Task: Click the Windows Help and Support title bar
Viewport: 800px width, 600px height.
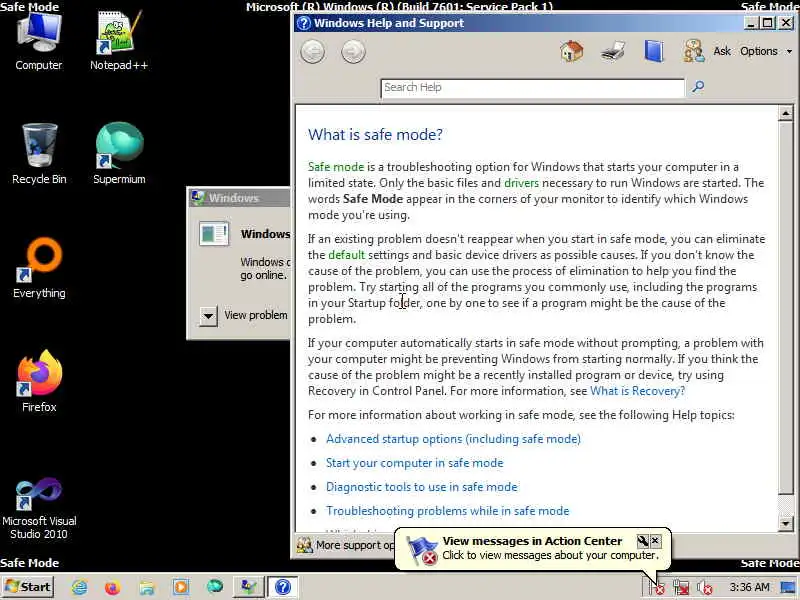Action: [x=518, y=23]
